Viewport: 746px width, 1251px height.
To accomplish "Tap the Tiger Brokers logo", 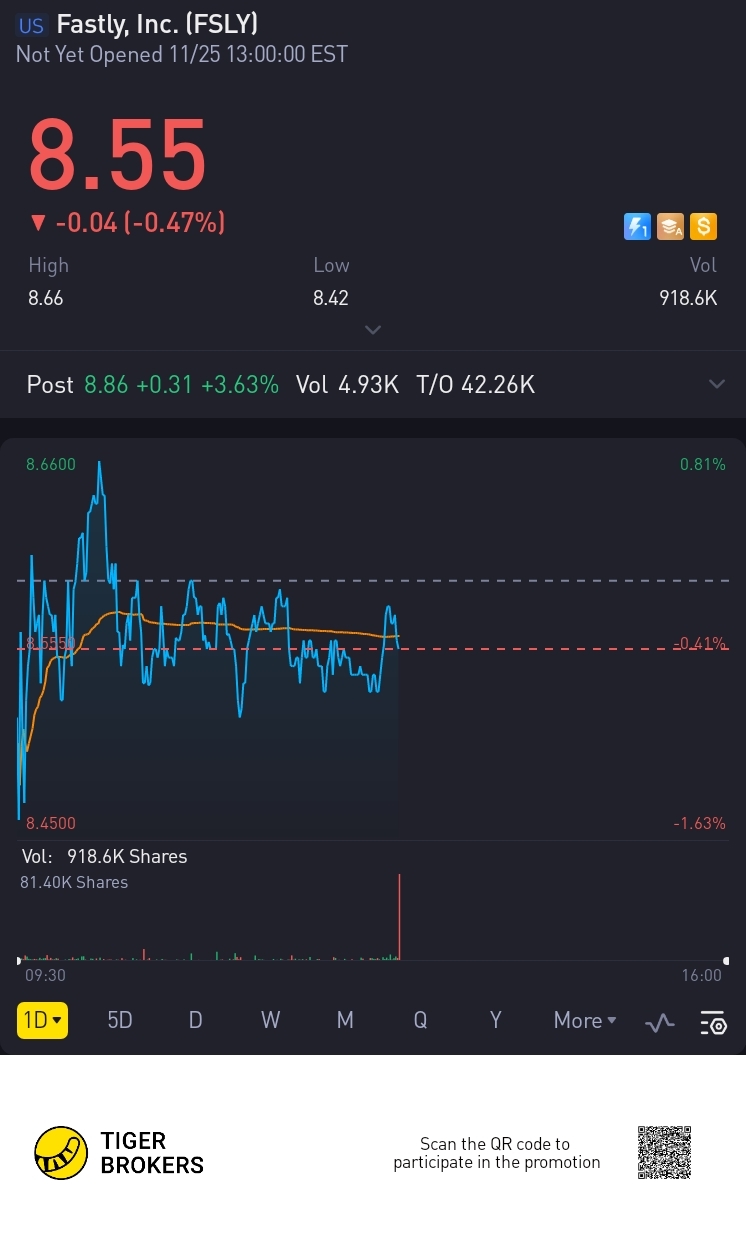I will click(x=120, y=1153).
